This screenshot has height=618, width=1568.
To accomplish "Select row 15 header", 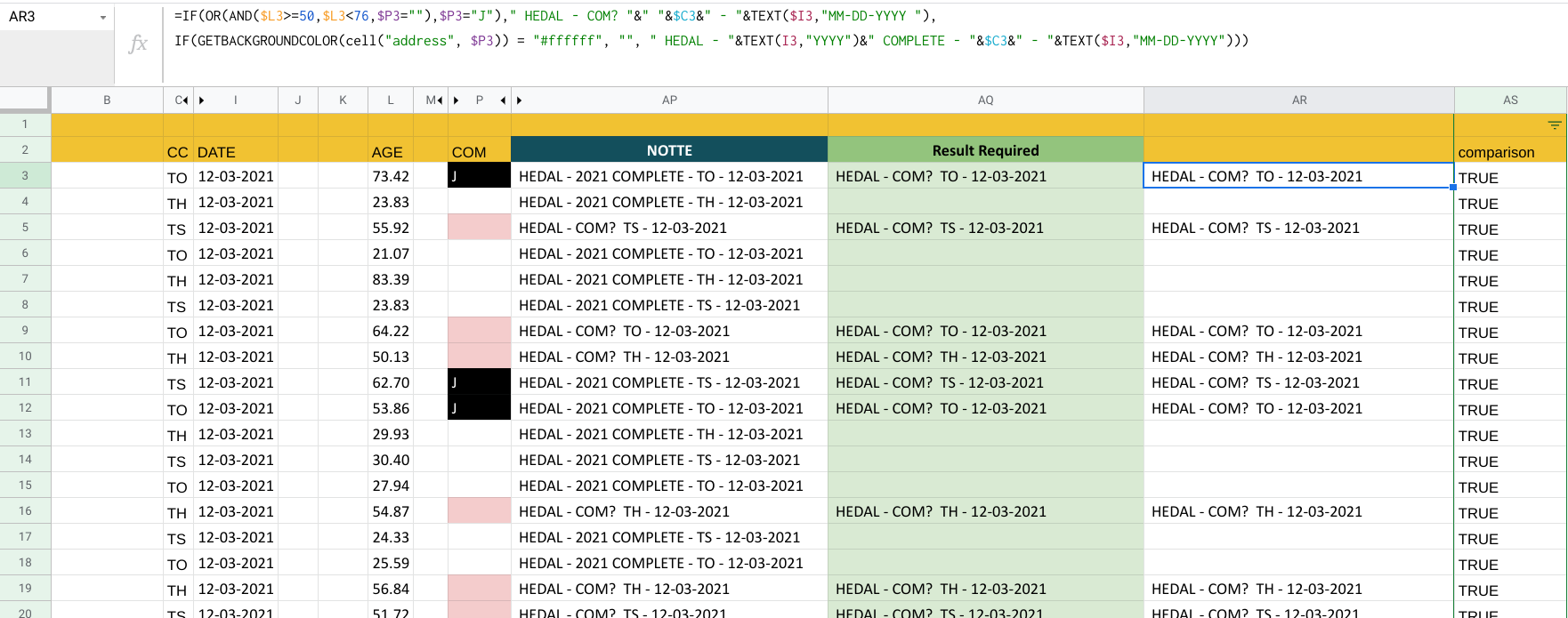I will pyautogui.click(x=25, y=486).
